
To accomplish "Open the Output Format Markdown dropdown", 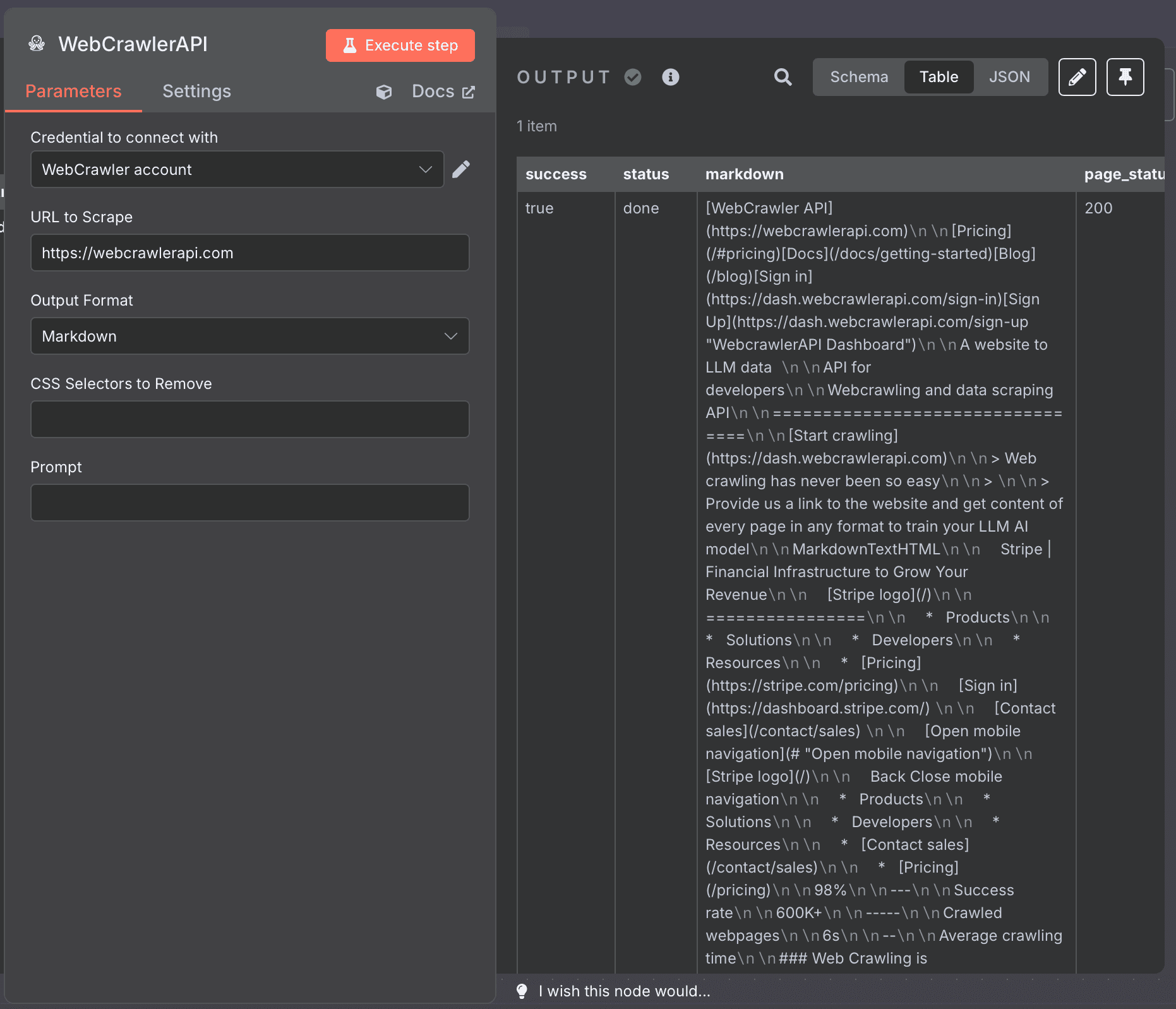I will click(x=249, y=336).
